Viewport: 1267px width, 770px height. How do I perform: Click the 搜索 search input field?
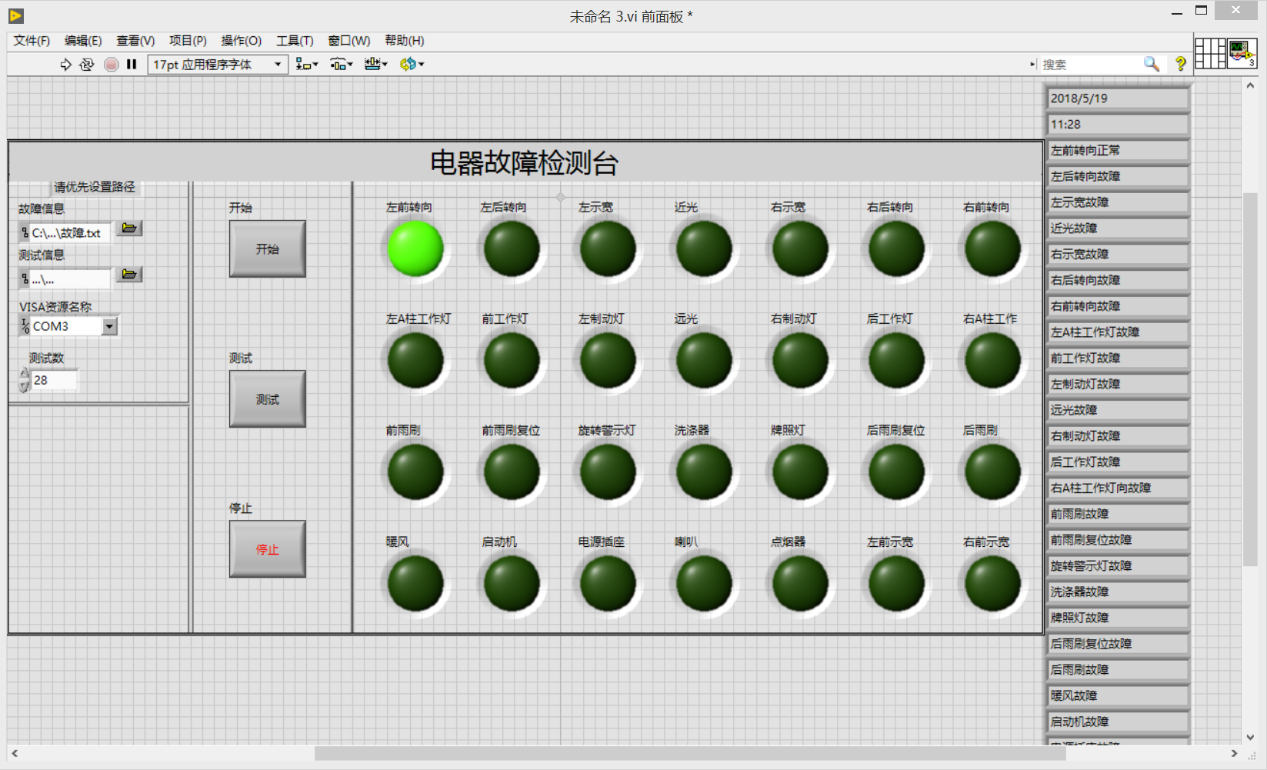click(1090, 64)
